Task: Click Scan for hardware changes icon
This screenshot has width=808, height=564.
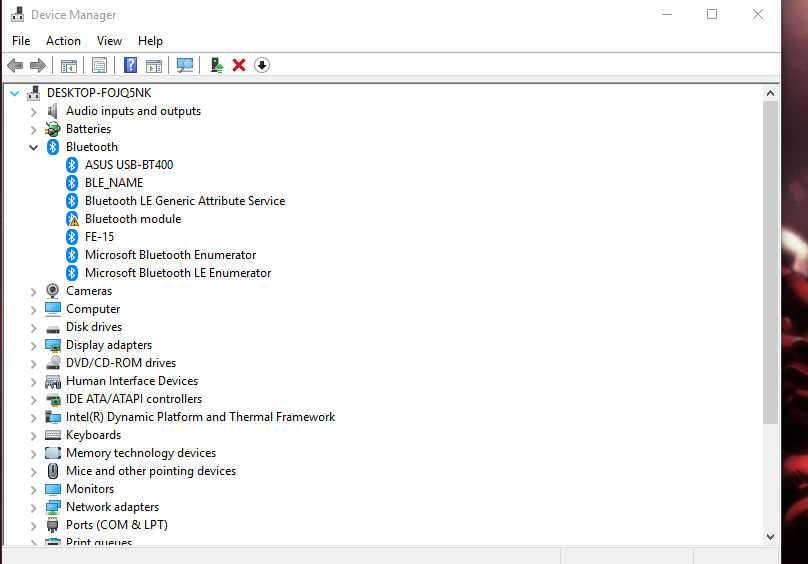Action: point(185,65)
